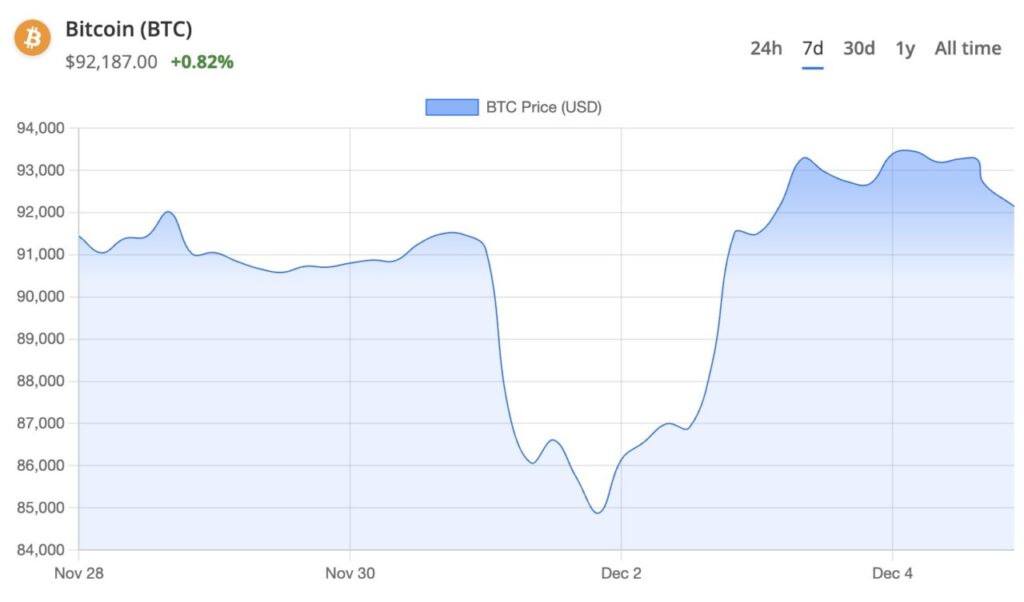Click the chart peak near Dec 4
The width and height of the screenshot is (1024, 602).
tap(905, 150)
